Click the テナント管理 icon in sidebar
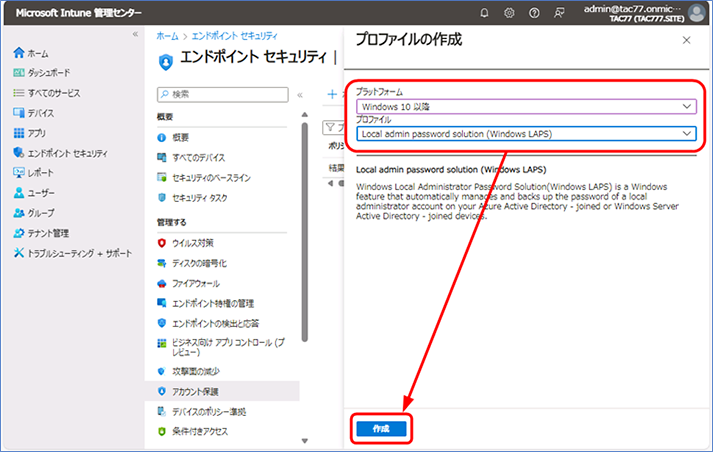Screen dimensions: 713x452 (19, 233)
